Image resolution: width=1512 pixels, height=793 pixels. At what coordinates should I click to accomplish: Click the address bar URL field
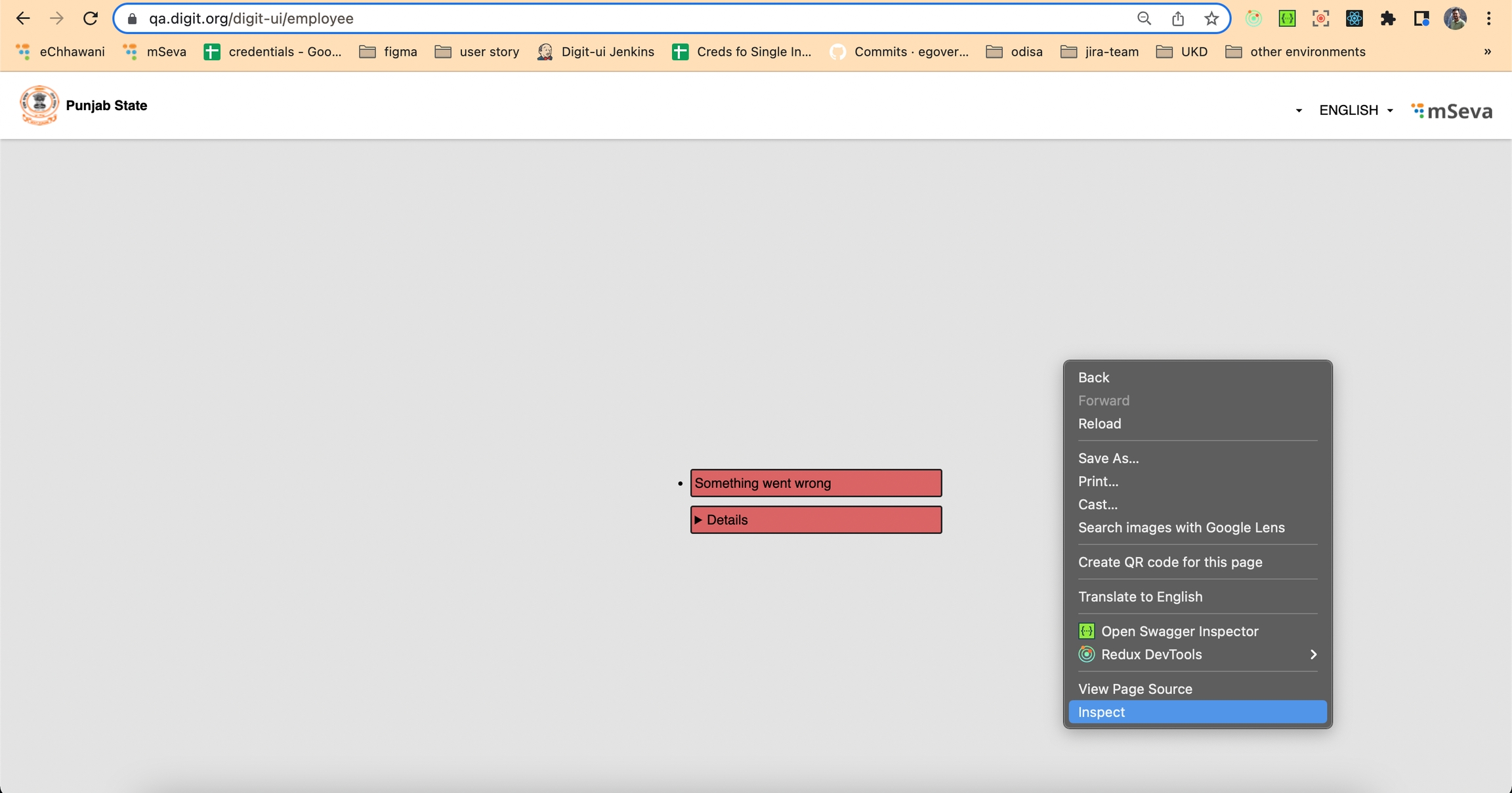tap(591, 18)
